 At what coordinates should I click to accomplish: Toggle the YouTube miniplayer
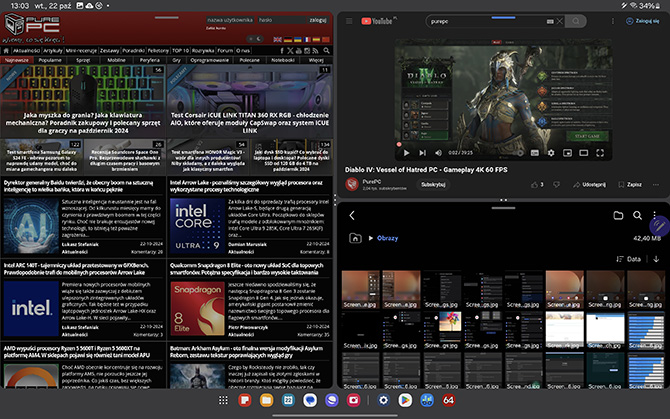pos(567,153)
